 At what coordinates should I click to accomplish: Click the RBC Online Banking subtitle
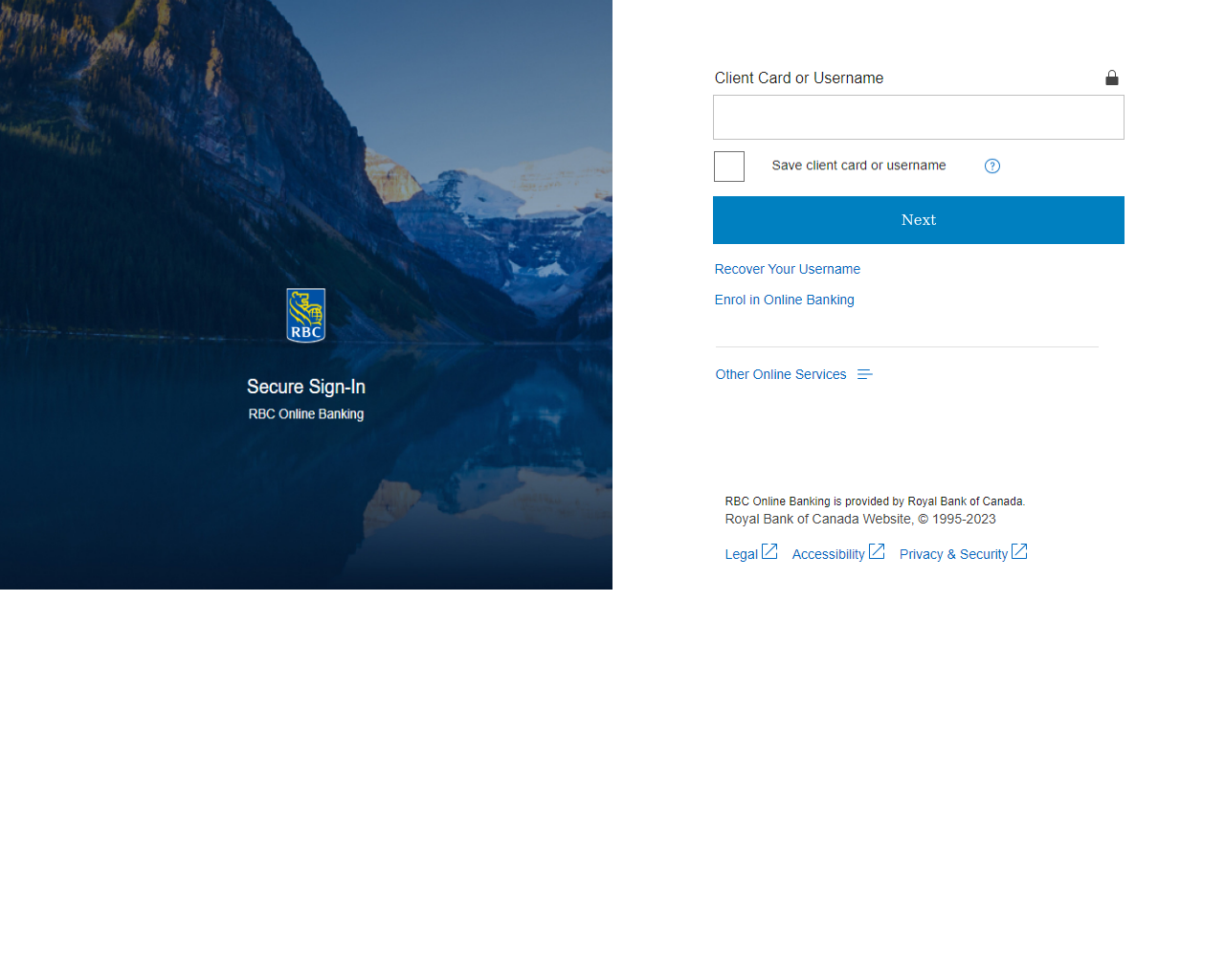(306, 414)
